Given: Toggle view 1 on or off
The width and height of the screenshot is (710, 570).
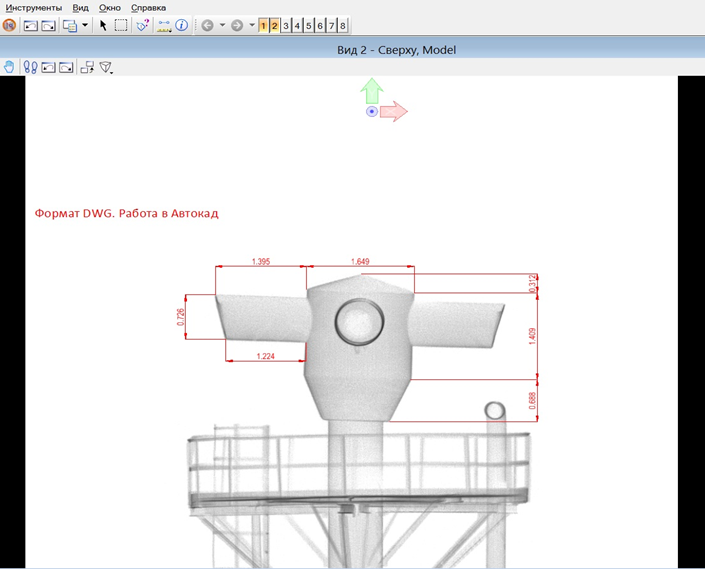Looking at the screenshot, I should 263,25.
